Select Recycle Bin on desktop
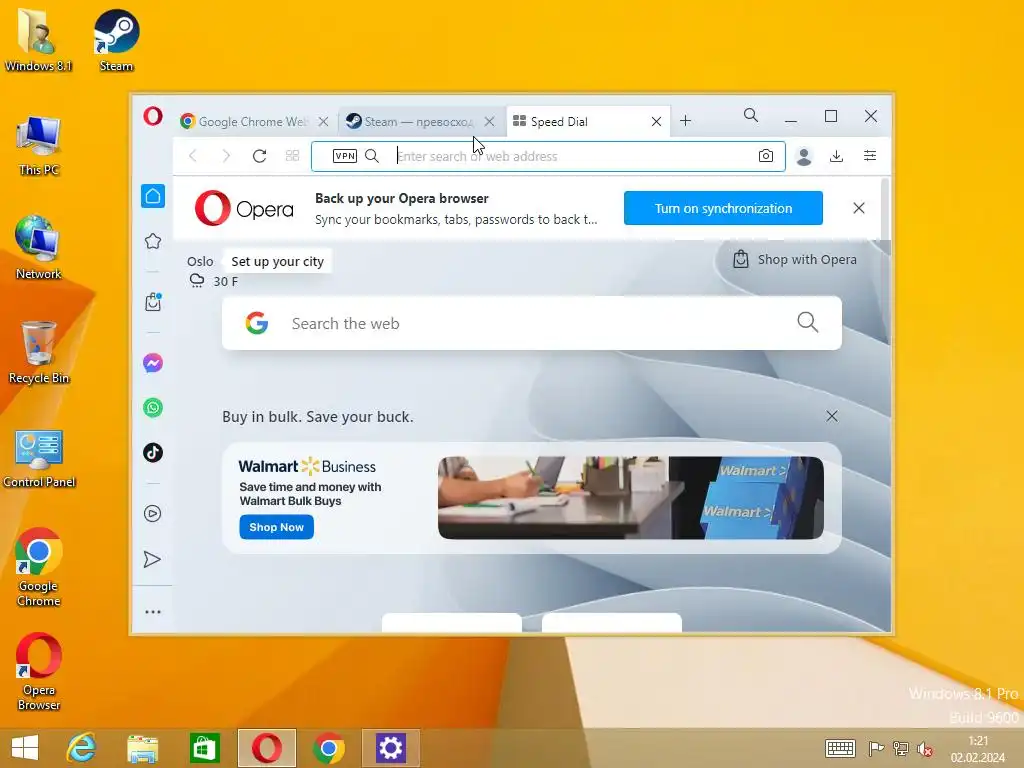This screenshot has width=1024, height=768. click(39, 353)
